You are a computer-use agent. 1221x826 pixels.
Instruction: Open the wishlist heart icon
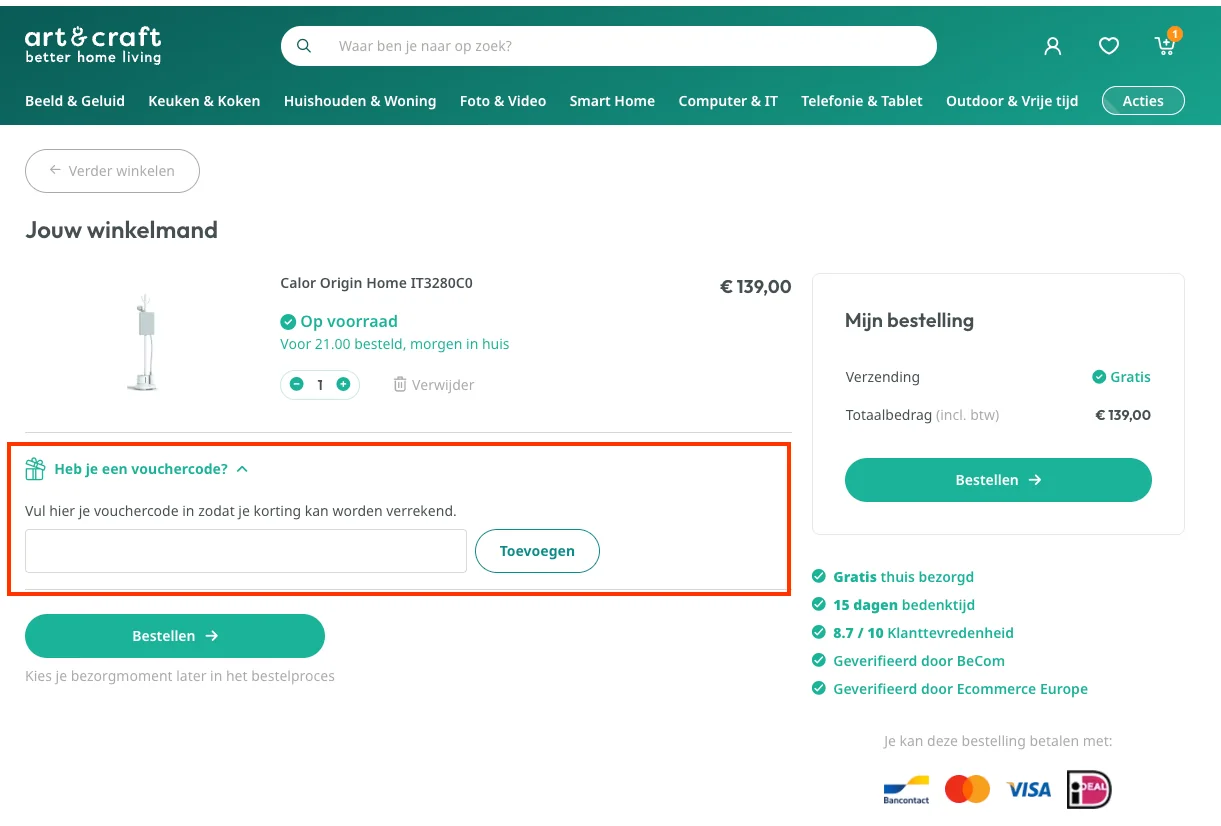click(x=1108, y=45)
